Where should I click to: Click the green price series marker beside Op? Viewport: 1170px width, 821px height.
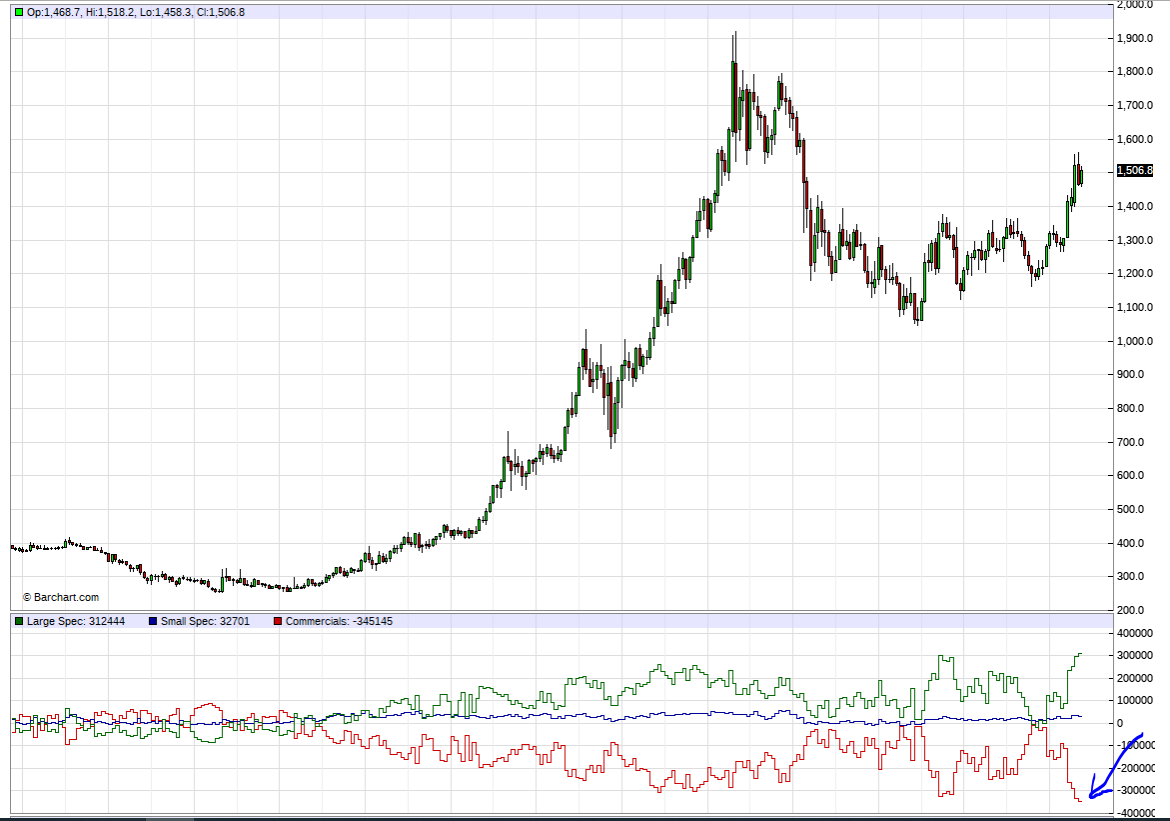(18, 12)
